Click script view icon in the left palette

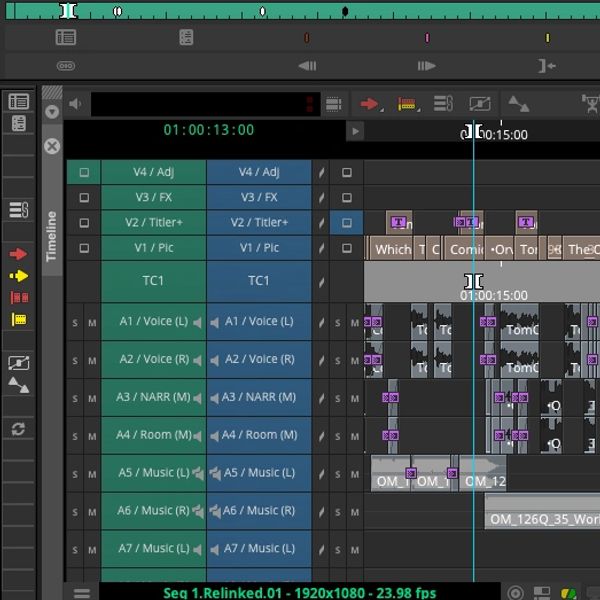(19, 123)
